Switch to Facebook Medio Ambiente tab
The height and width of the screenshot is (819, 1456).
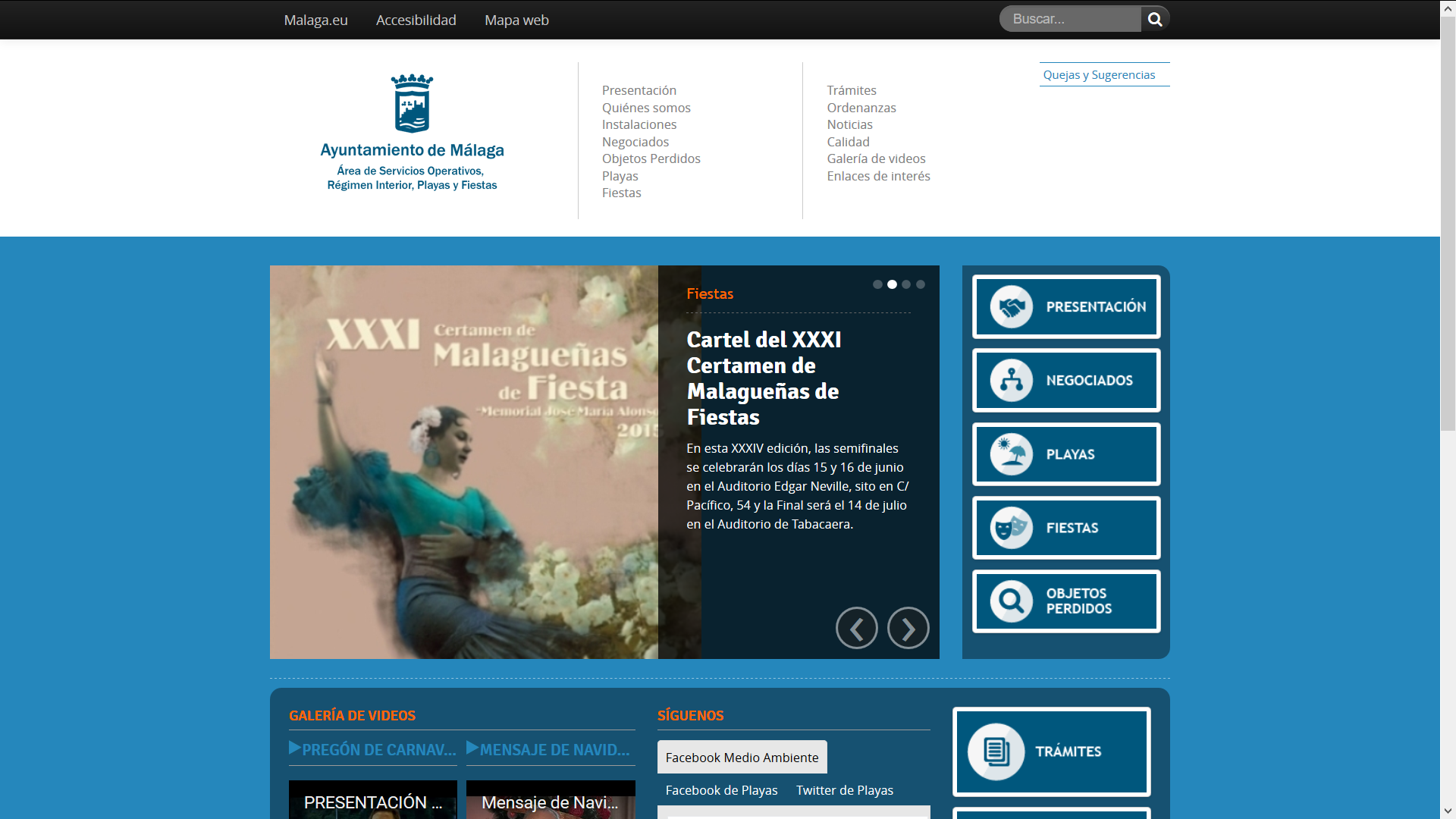tap(742, 757)
